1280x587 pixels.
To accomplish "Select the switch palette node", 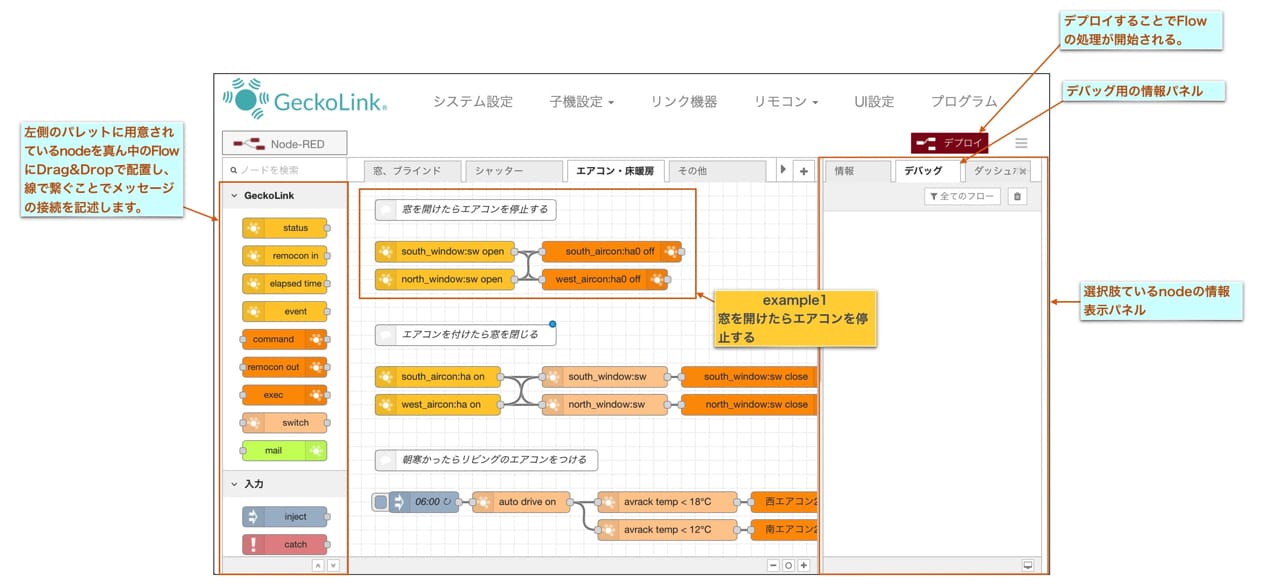I will pyautogui.click(x=285, y=423).
